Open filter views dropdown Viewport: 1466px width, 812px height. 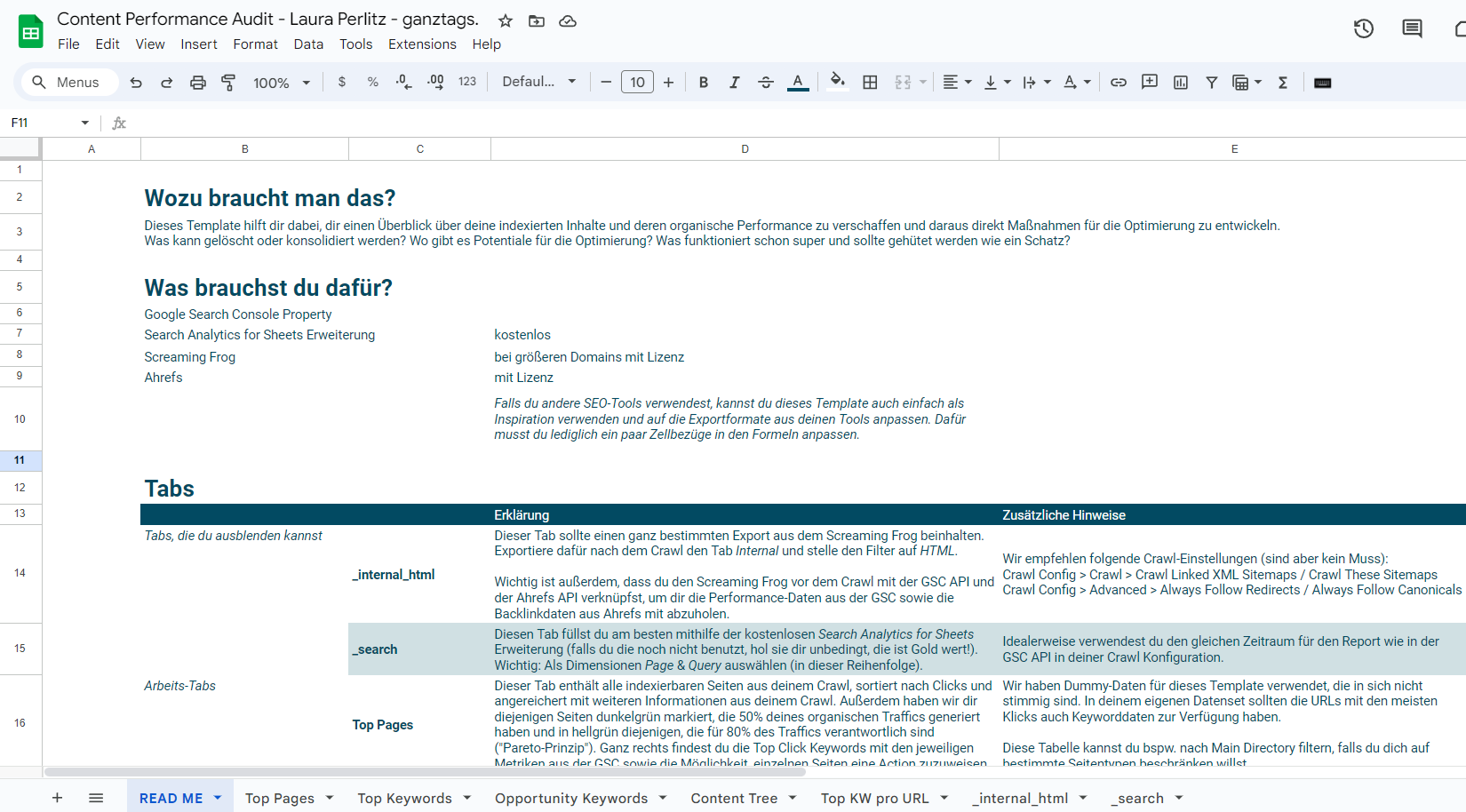pos(1247,82)
